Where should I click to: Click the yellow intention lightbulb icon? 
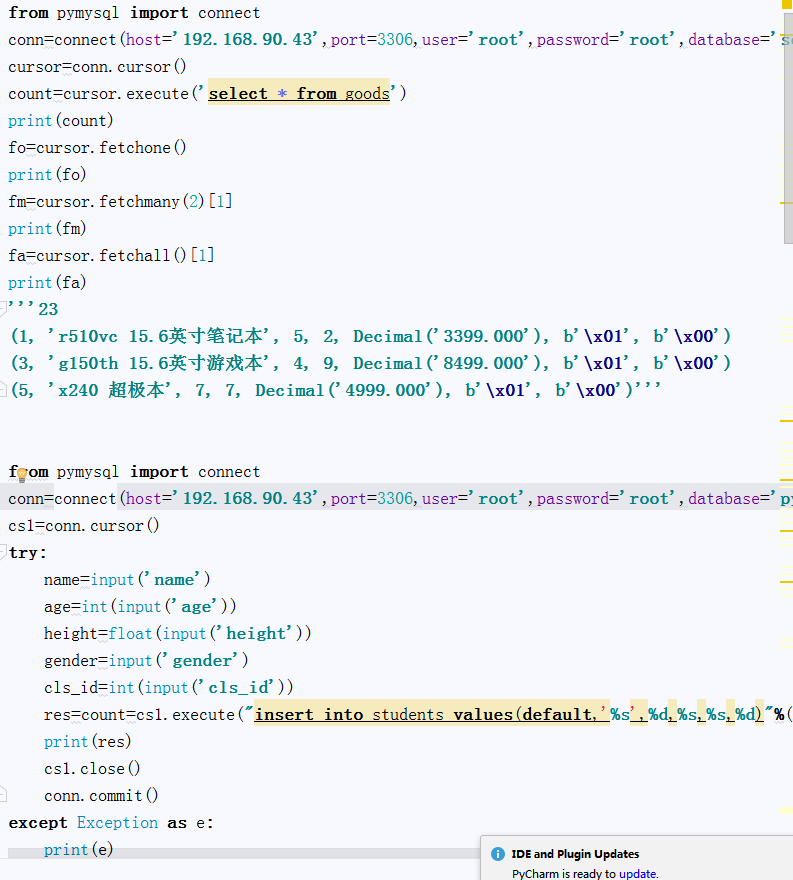tap(22, 476)
